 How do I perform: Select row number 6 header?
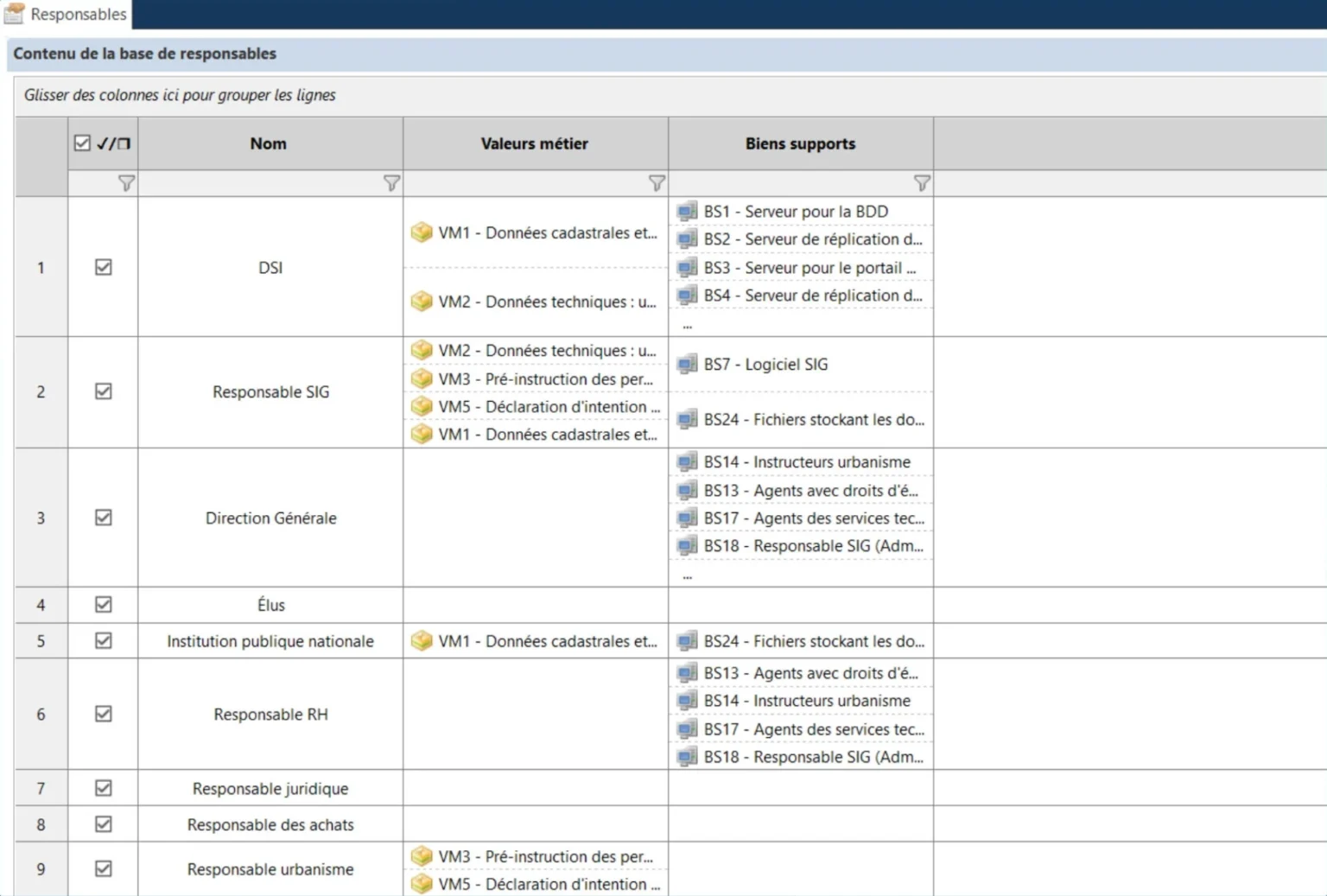tap(41, 715)
